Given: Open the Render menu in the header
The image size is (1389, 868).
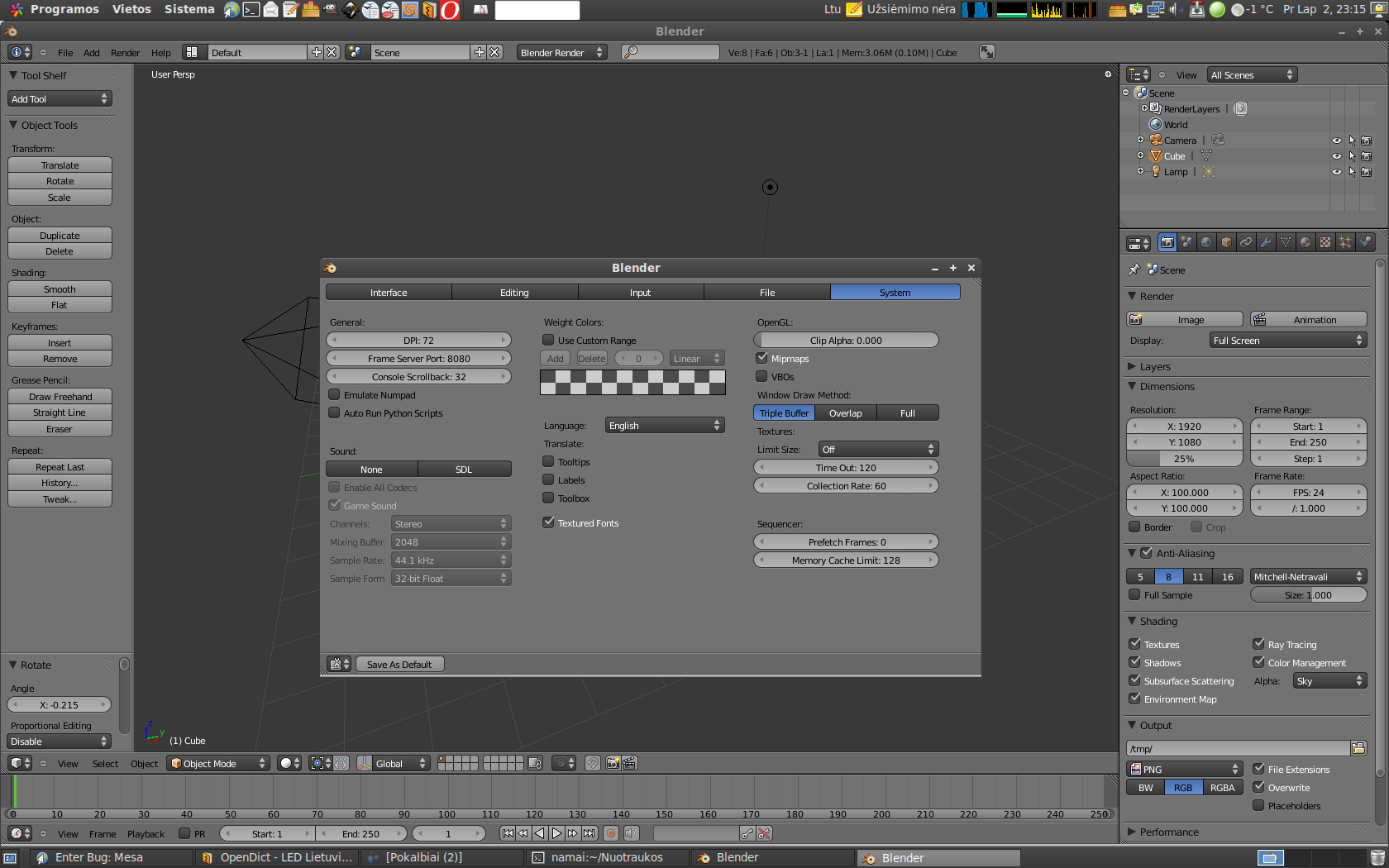Looking at the screenshot, I should tap(125, 53).
